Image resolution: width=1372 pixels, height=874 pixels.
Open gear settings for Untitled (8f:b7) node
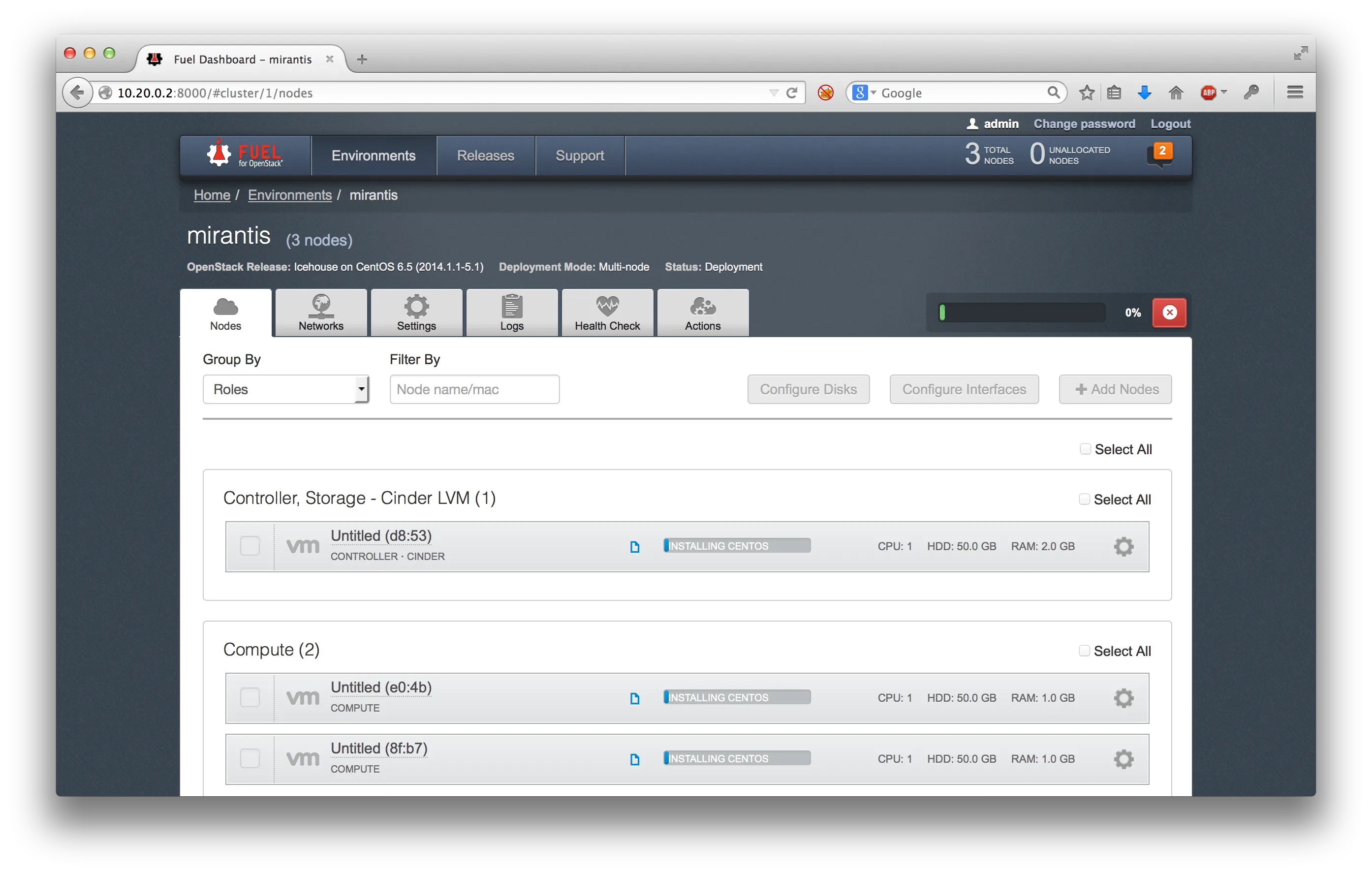point(1123,759)
